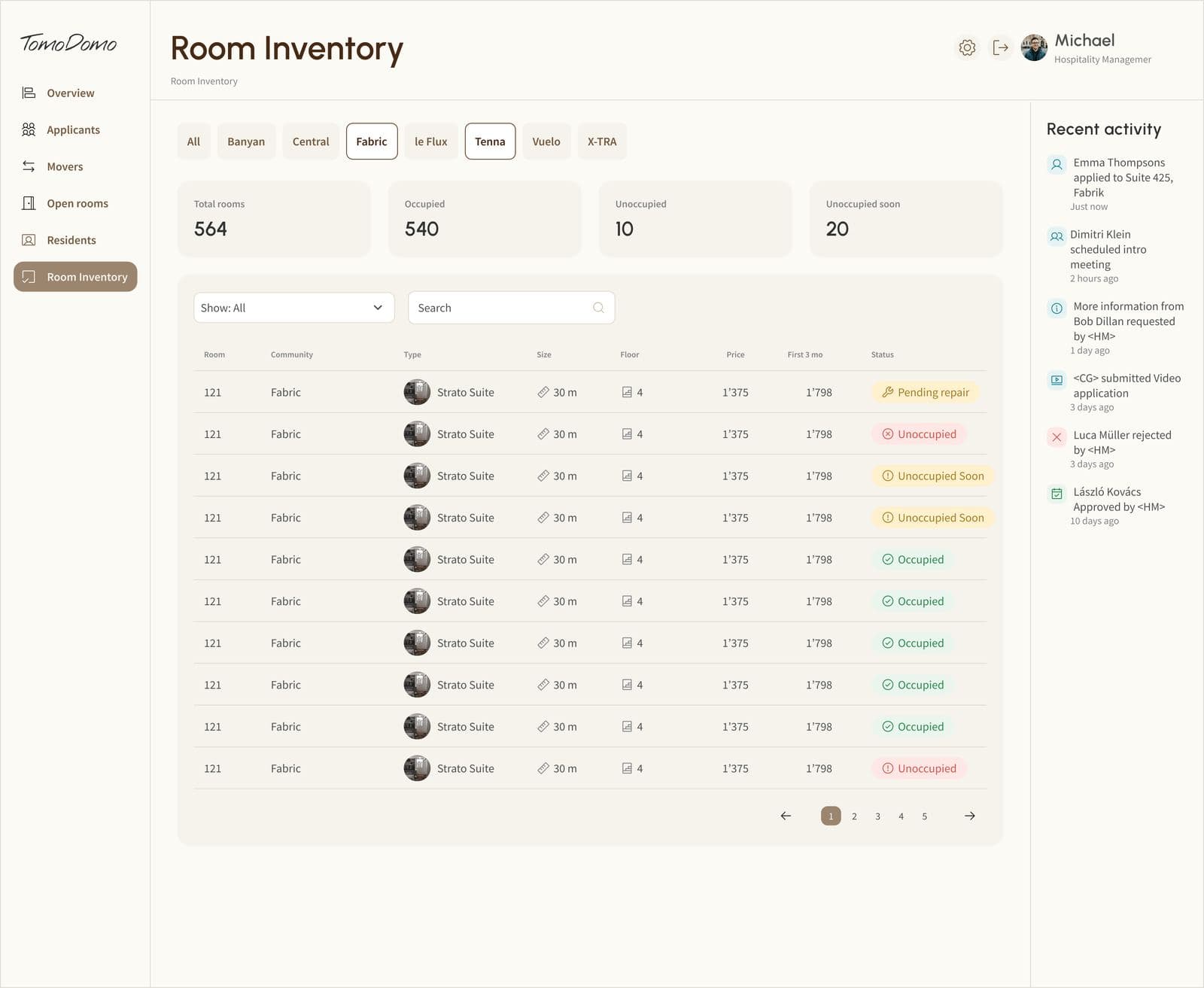Click the search magnifier icon
Screen dimensions: 1204x988
[x=598, y=308]
